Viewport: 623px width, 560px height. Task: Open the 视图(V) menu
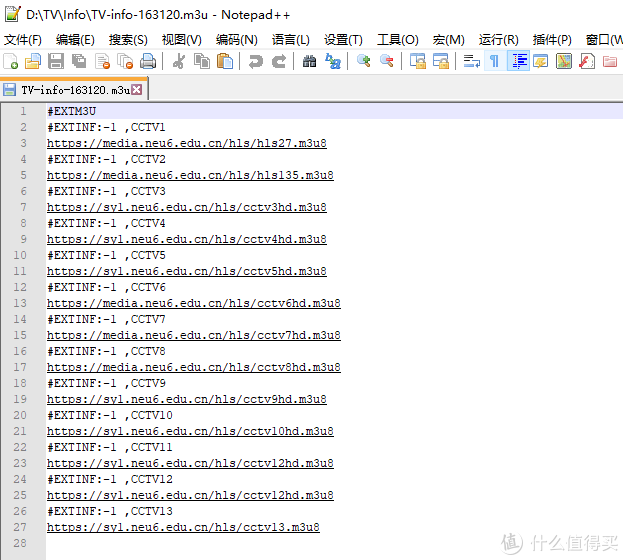click(x=182, y=40)
